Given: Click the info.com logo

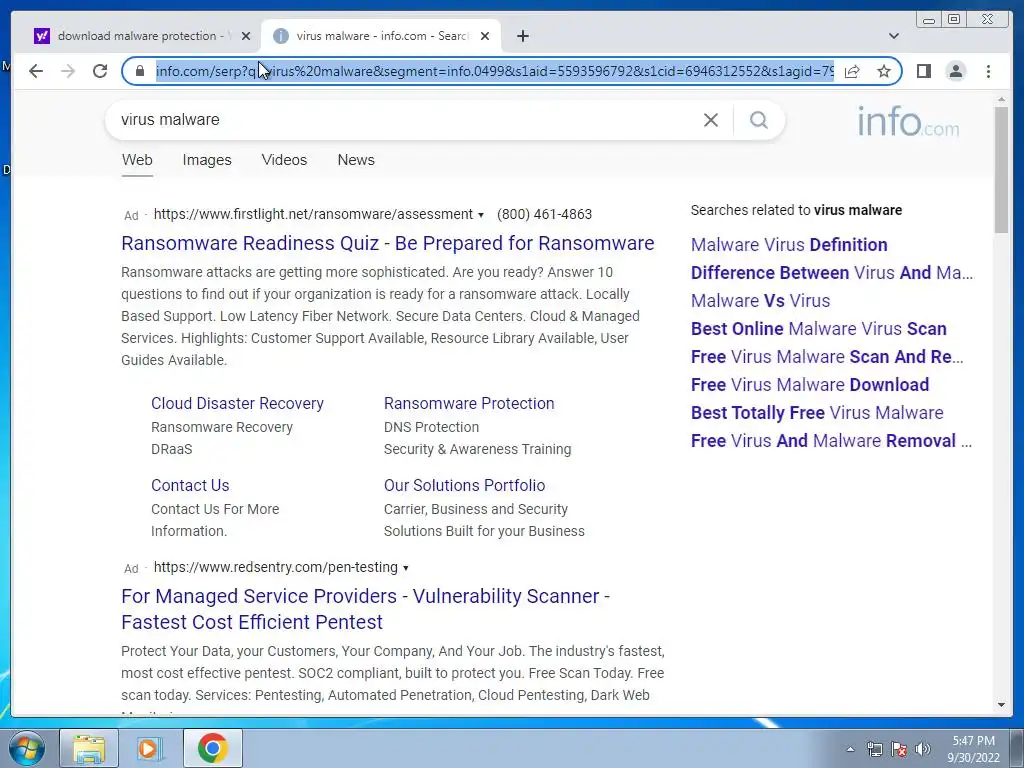Looking at the screenshot, I should coord(908,121).
